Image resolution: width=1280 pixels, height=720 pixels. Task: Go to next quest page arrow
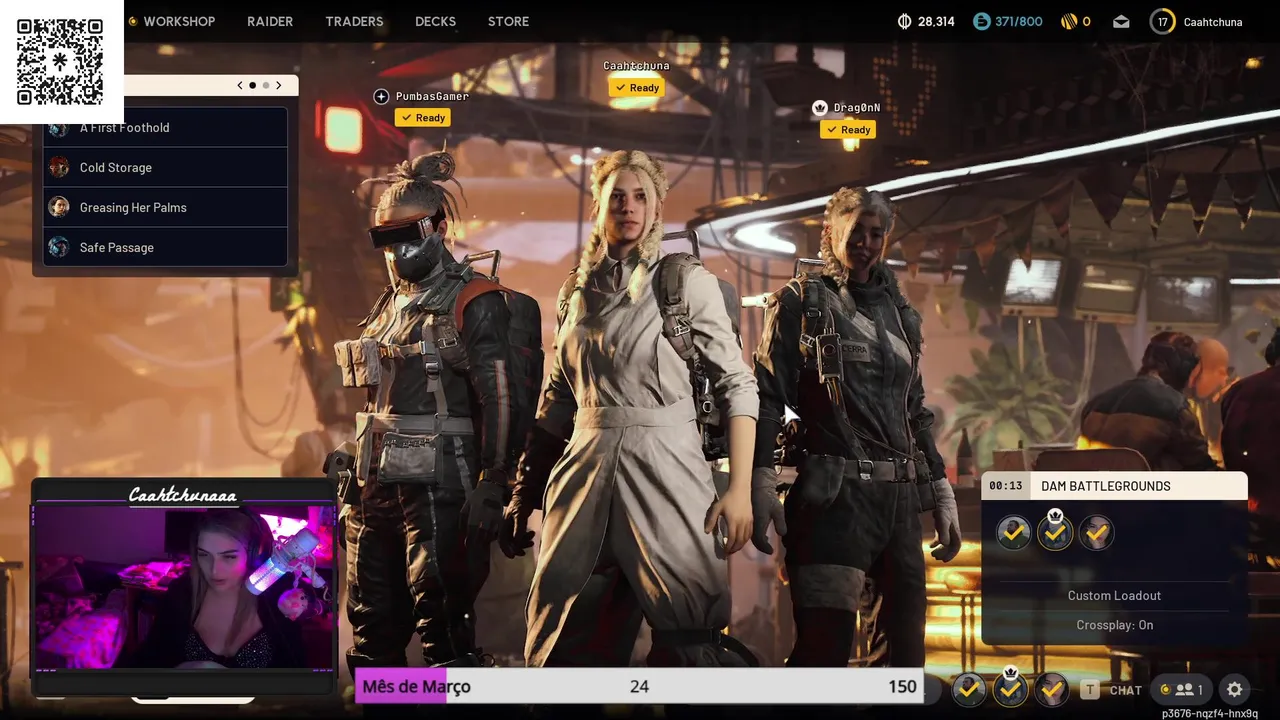[x=278, y=85]
